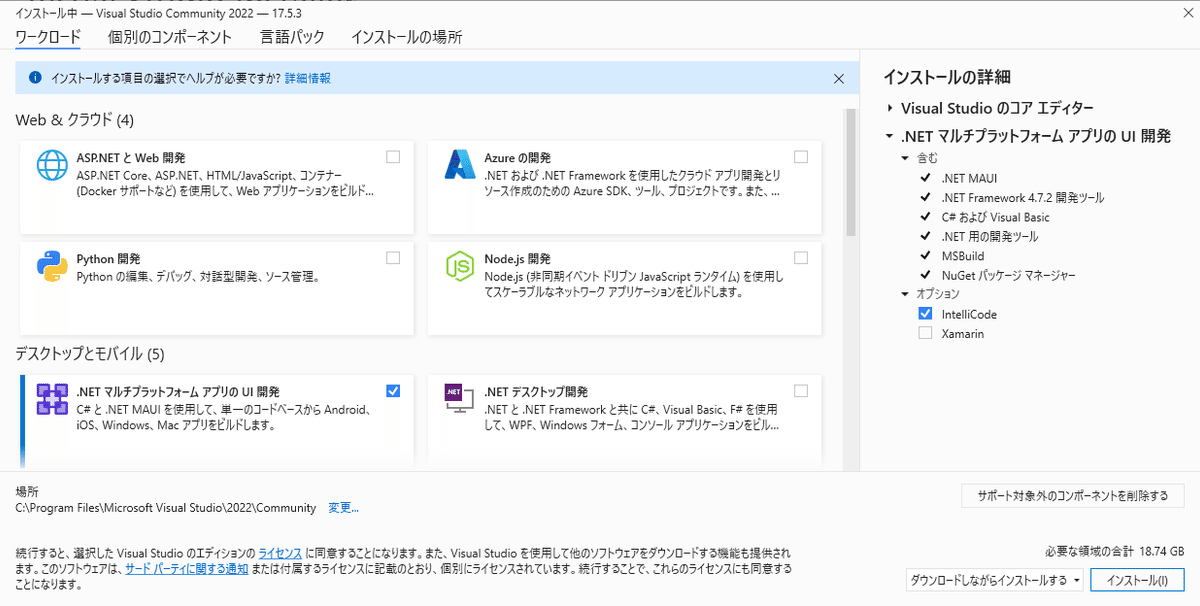
Task: Click the Node.js development logo icon
Action: [x=459, y=266]
